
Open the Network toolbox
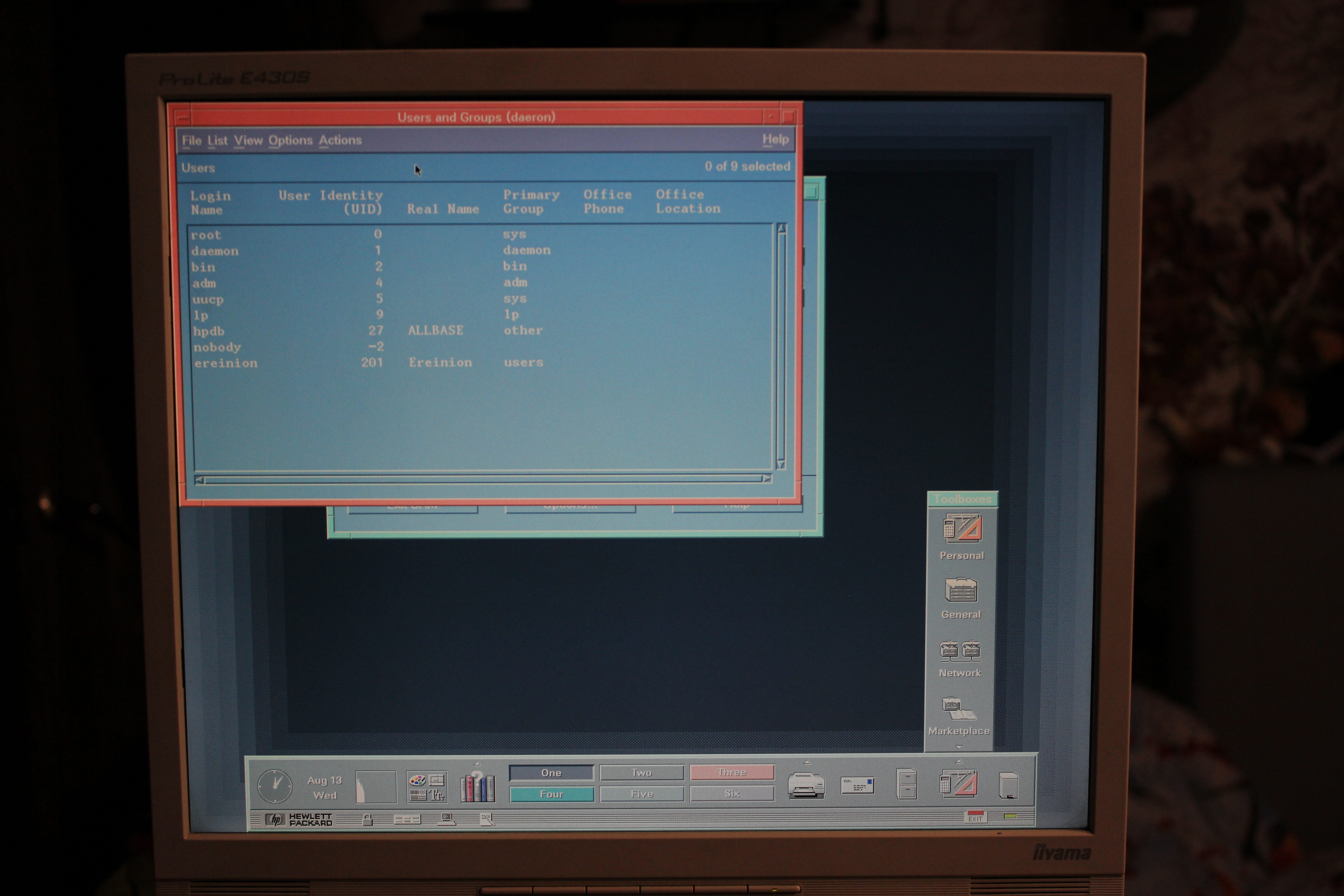point(960,652)
